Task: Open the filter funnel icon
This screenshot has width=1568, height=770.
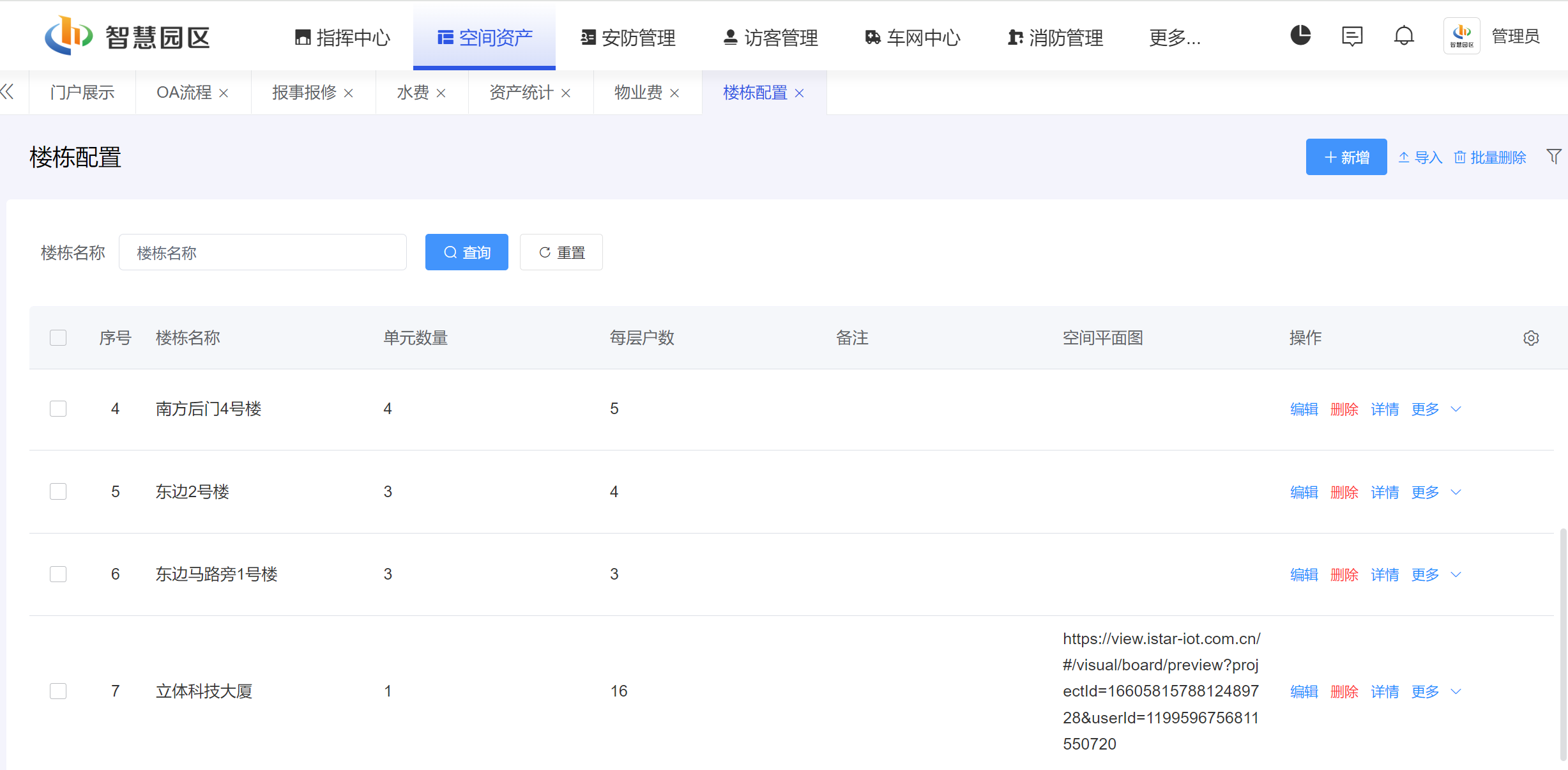Action: point(1554,157)
